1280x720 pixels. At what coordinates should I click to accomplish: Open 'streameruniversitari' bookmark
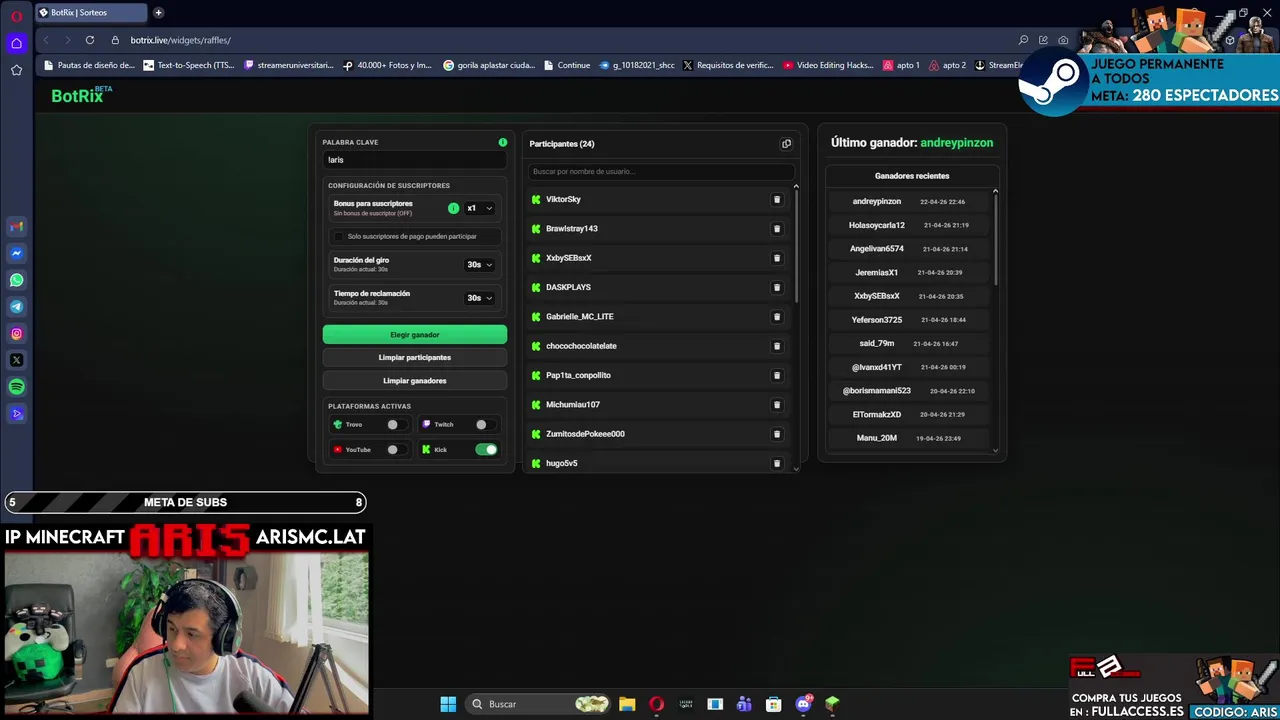coord(288,65)
